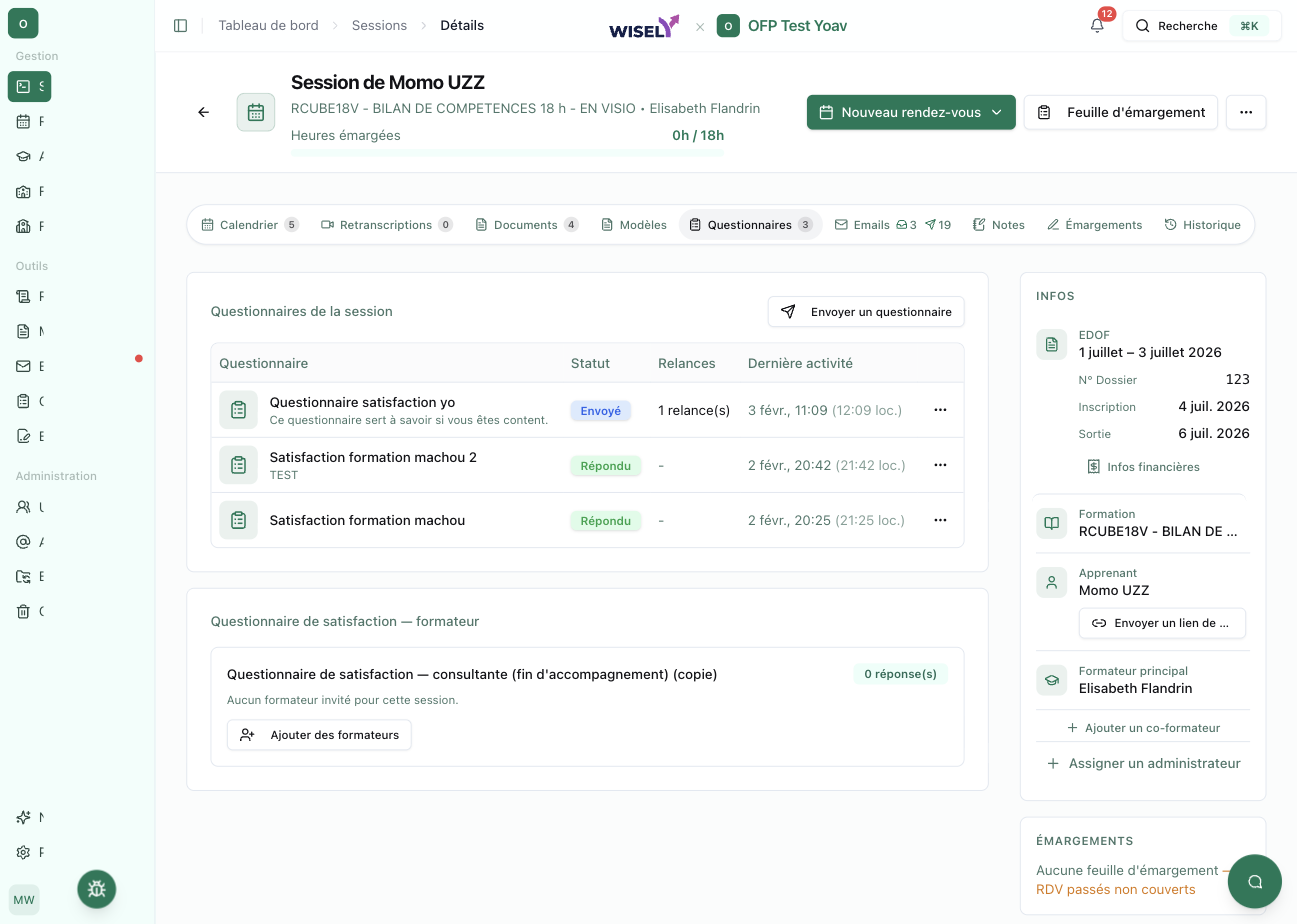Go to Tableau de bord breadcrumb
The width and height of the screenshot is (1297, 924).
coord(269,26)
